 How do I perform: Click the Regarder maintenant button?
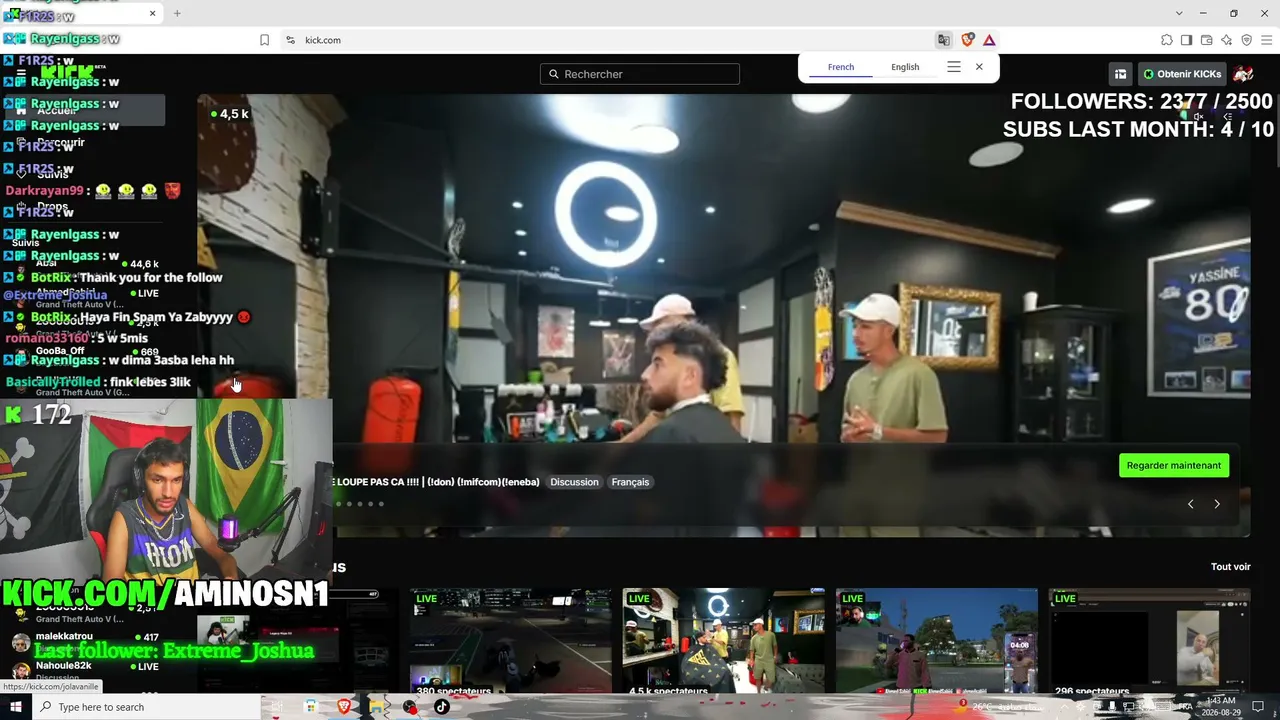click(x=1174, y=465)
